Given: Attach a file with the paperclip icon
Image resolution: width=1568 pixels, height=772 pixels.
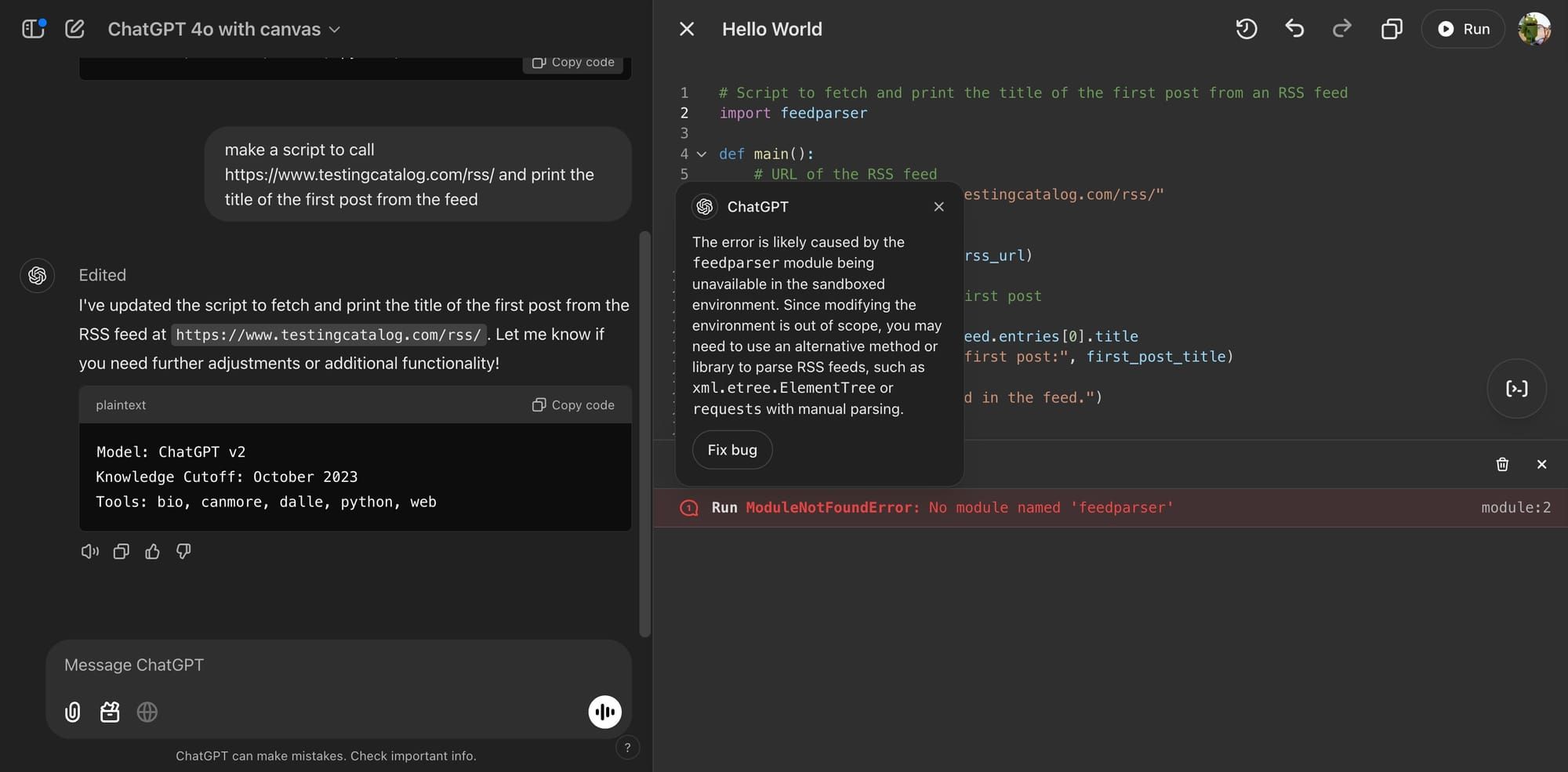Looking at the screenshot, I should tap(72, 712).
